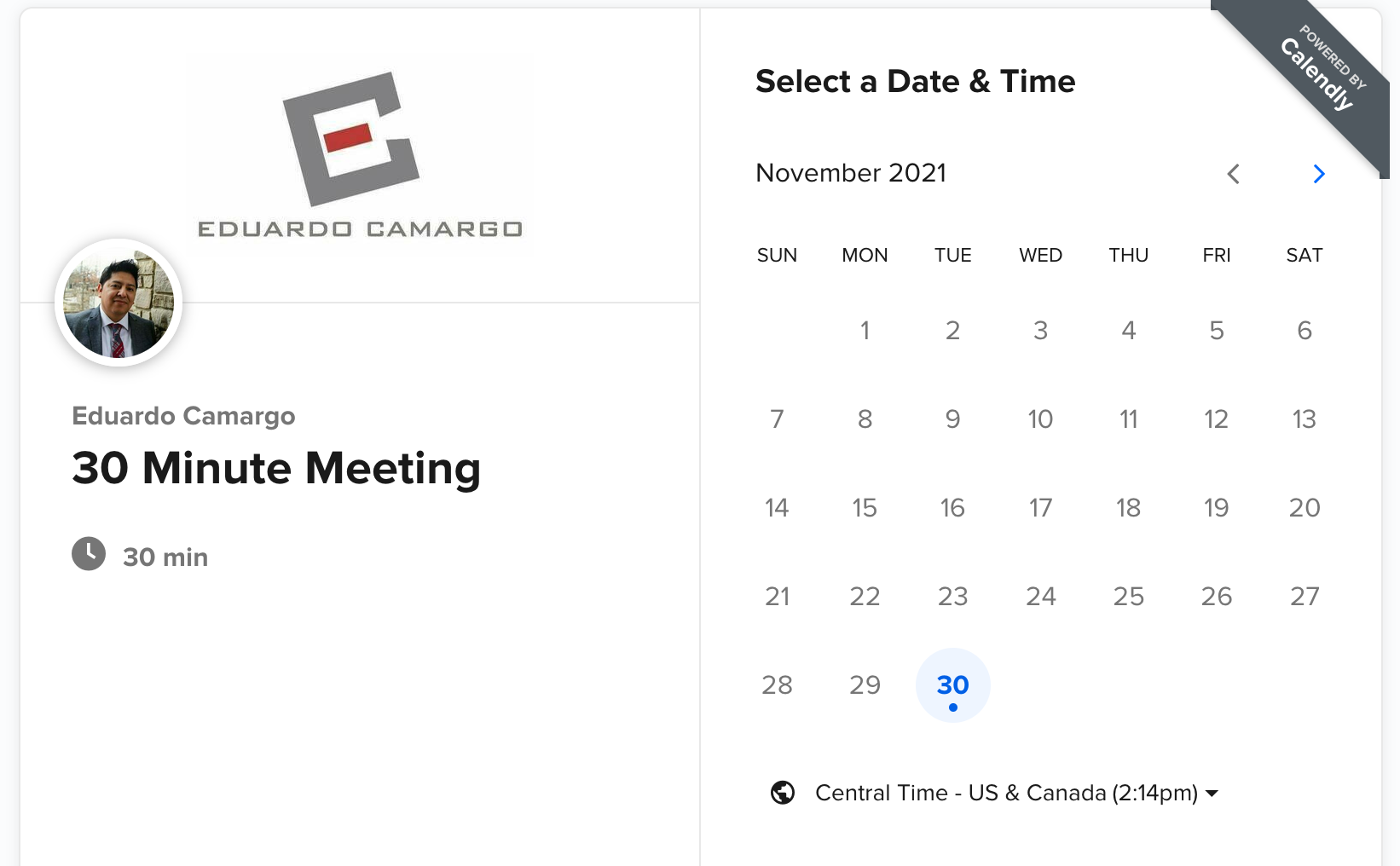
Task: Click the November 2021 month label
Action: click(x=851, y=173)
